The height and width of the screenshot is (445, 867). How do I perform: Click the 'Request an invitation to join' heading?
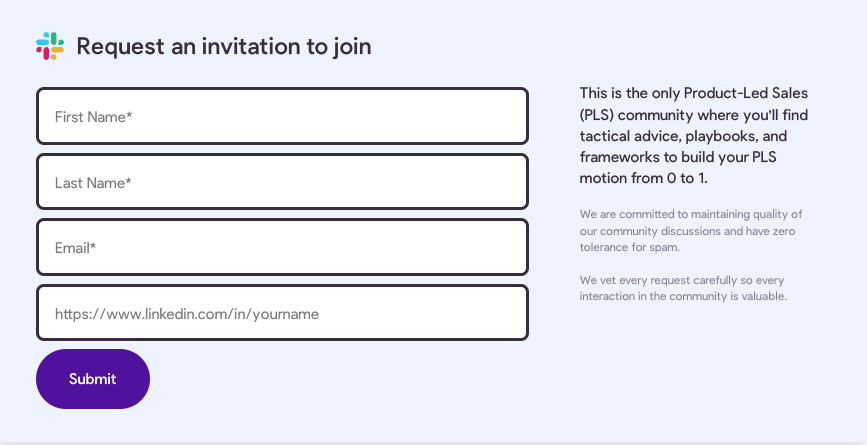[224, 46]
